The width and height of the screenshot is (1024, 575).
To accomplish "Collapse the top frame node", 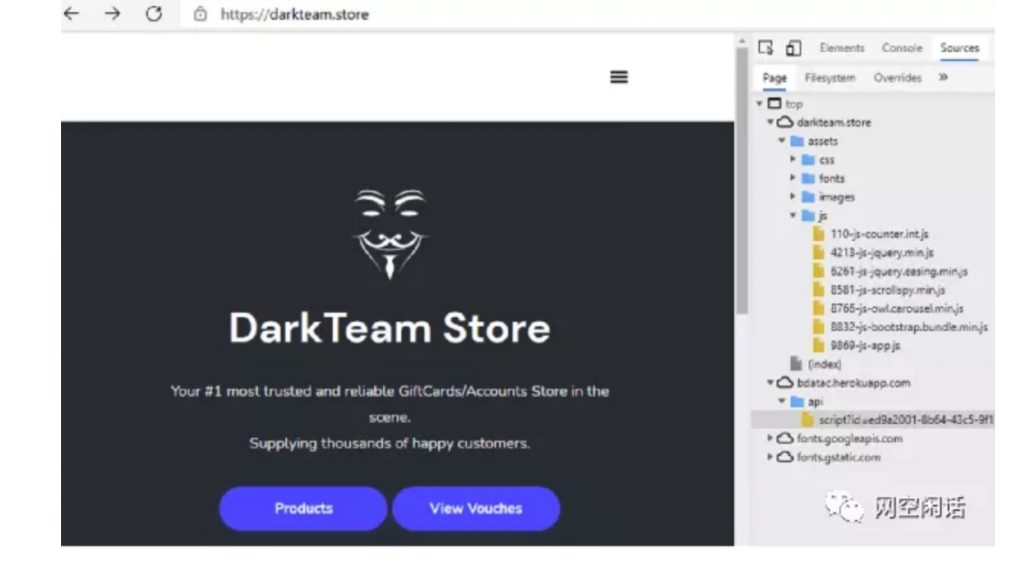I will pos(760,103).
